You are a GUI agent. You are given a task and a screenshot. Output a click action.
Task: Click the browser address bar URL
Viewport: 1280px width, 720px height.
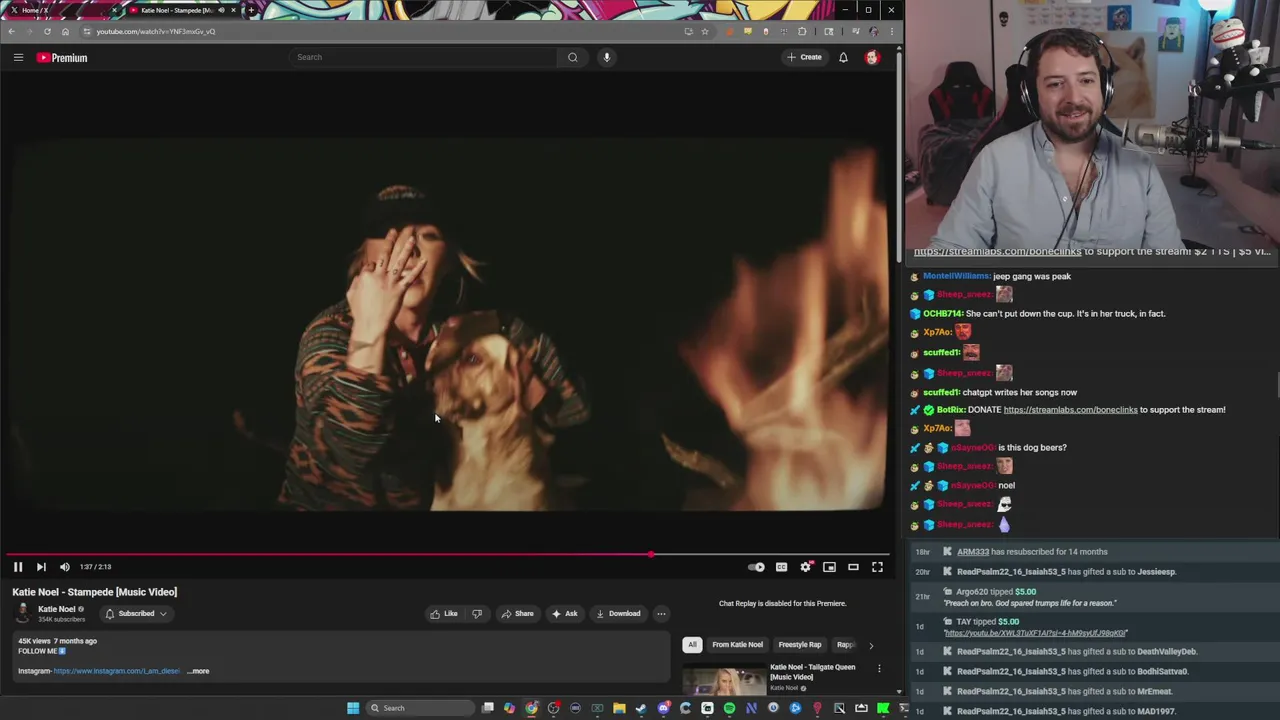coord(156,31)
